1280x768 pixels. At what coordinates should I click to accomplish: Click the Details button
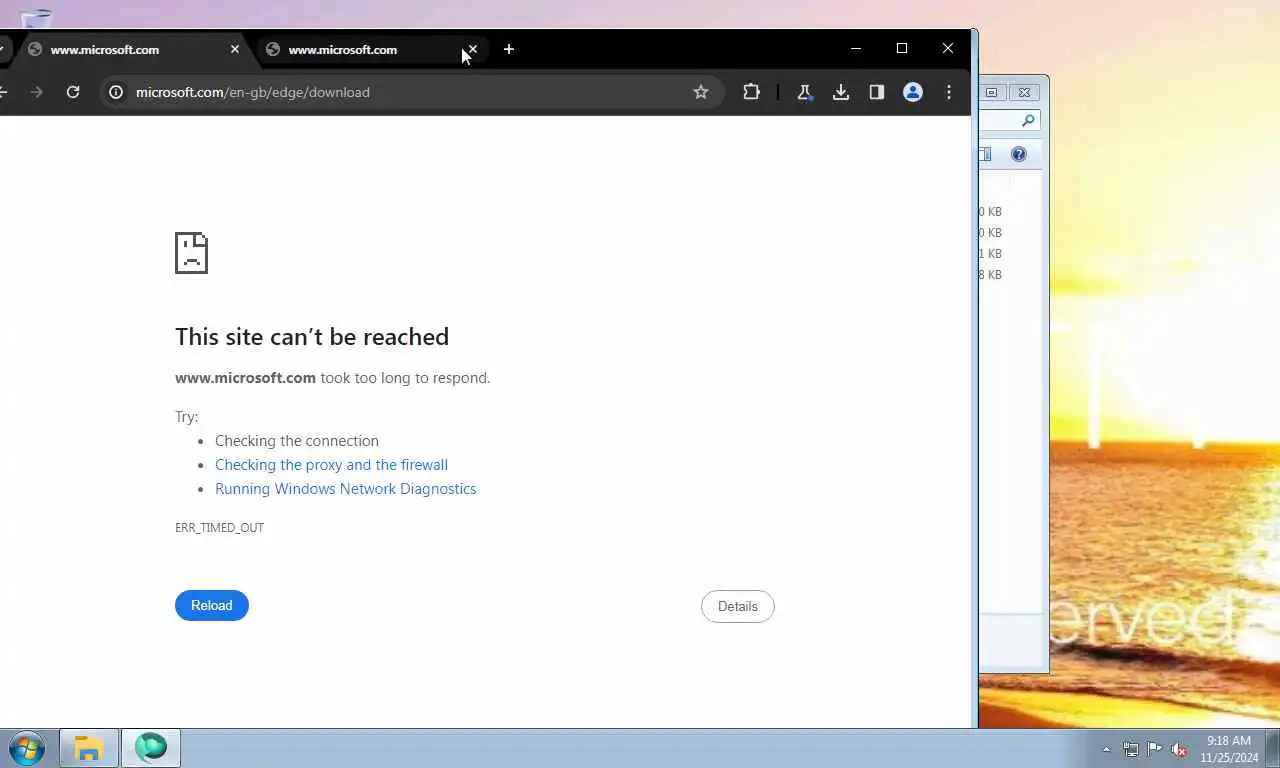pyautogui.click(x=738, y=606)
